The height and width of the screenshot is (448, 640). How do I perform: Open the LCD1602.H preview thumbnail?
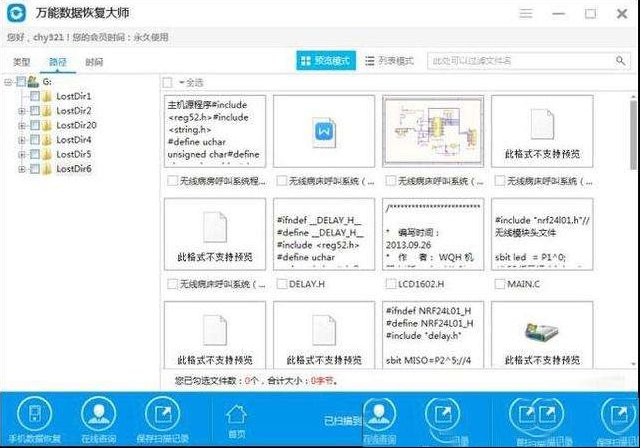pos(433,234)
